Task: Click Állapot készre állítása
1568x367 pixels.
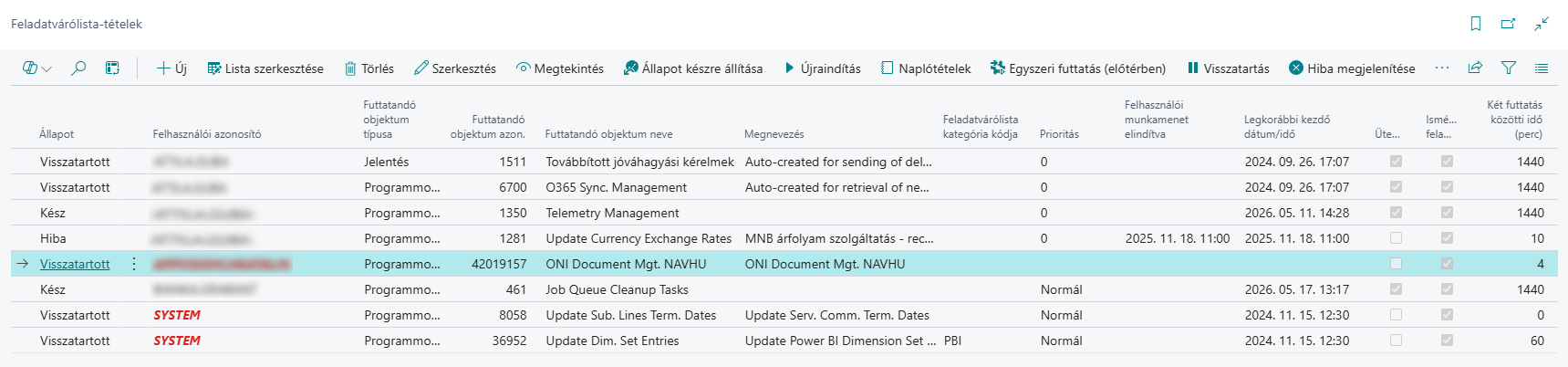Action: [x=693, y=68]
